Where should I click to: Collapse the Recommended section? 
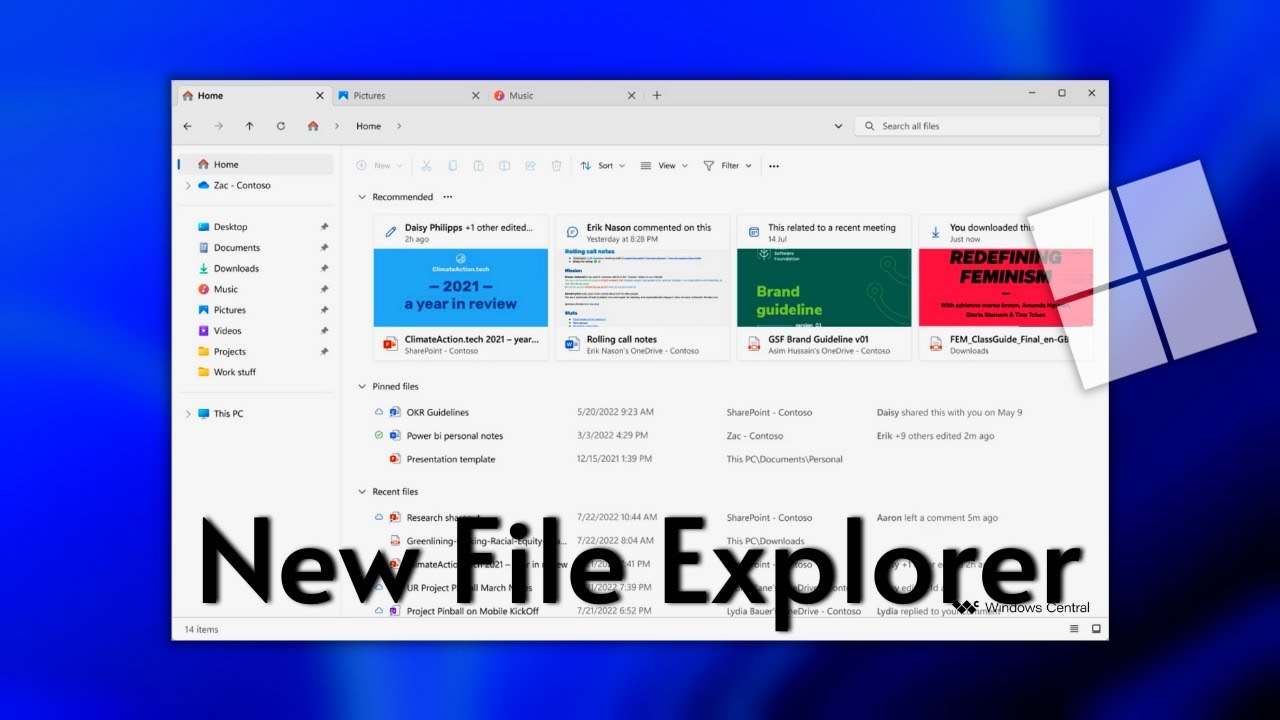pos(362,197)
